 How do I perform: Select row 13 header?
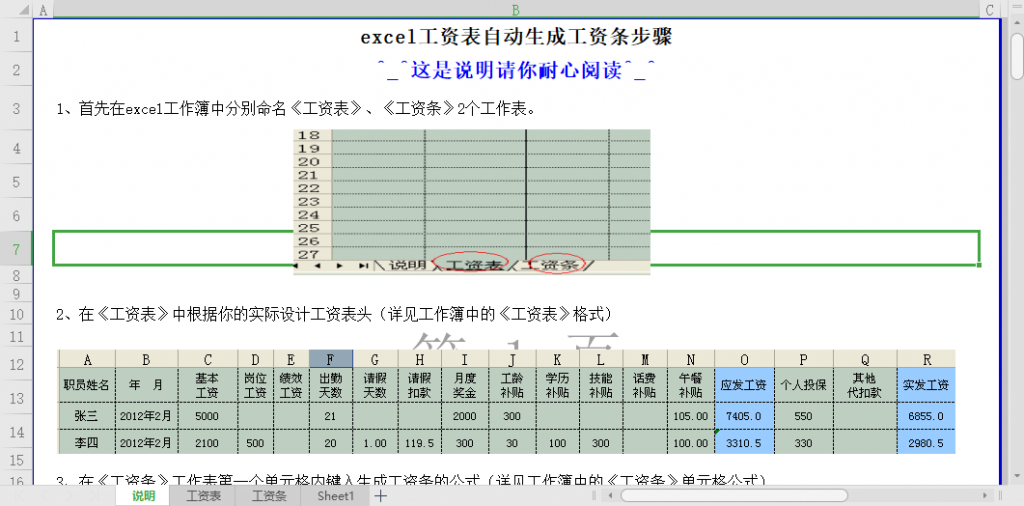tap(16, 398)
